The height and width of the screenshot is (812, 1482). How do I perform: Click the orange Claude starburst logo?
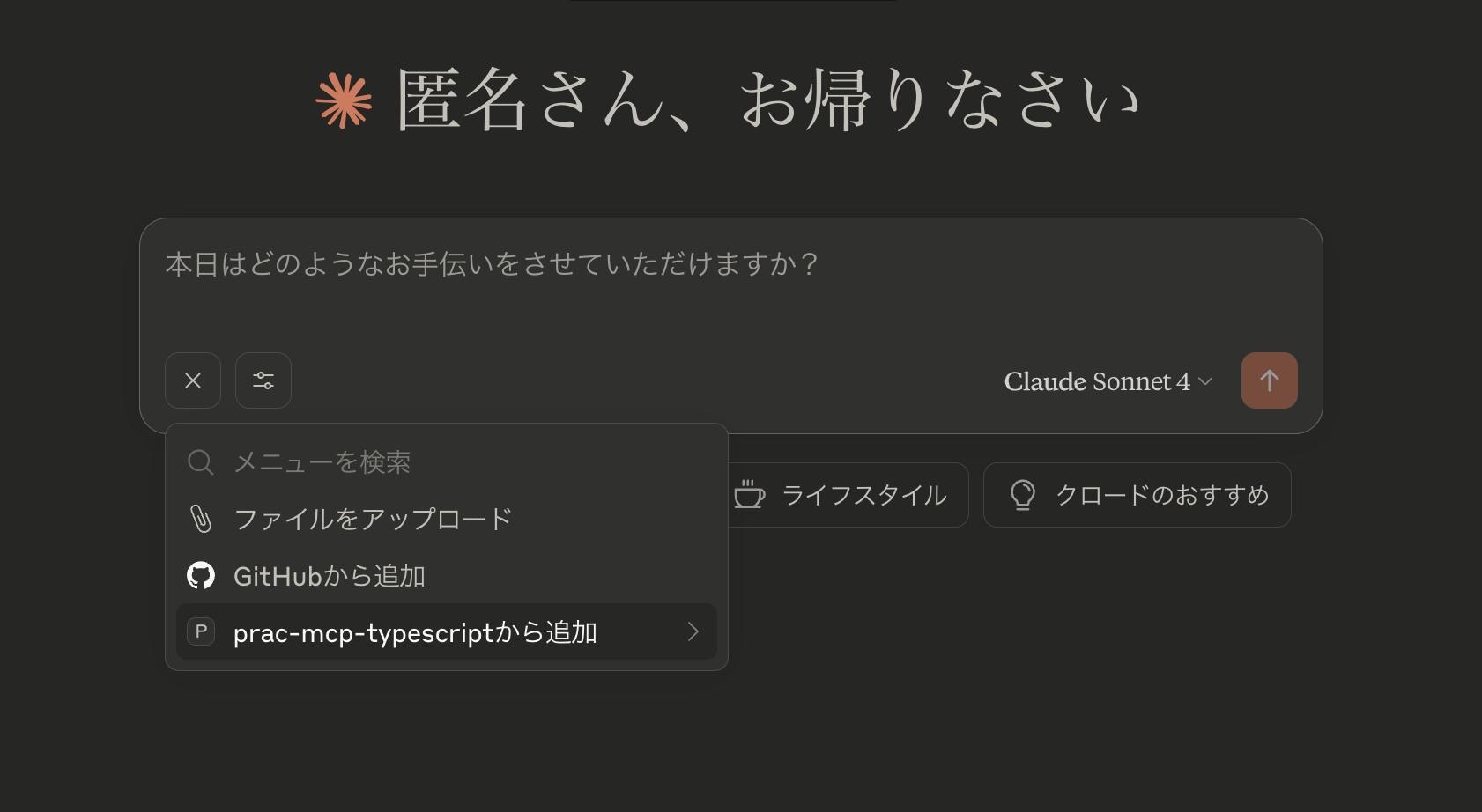point(344,100)
